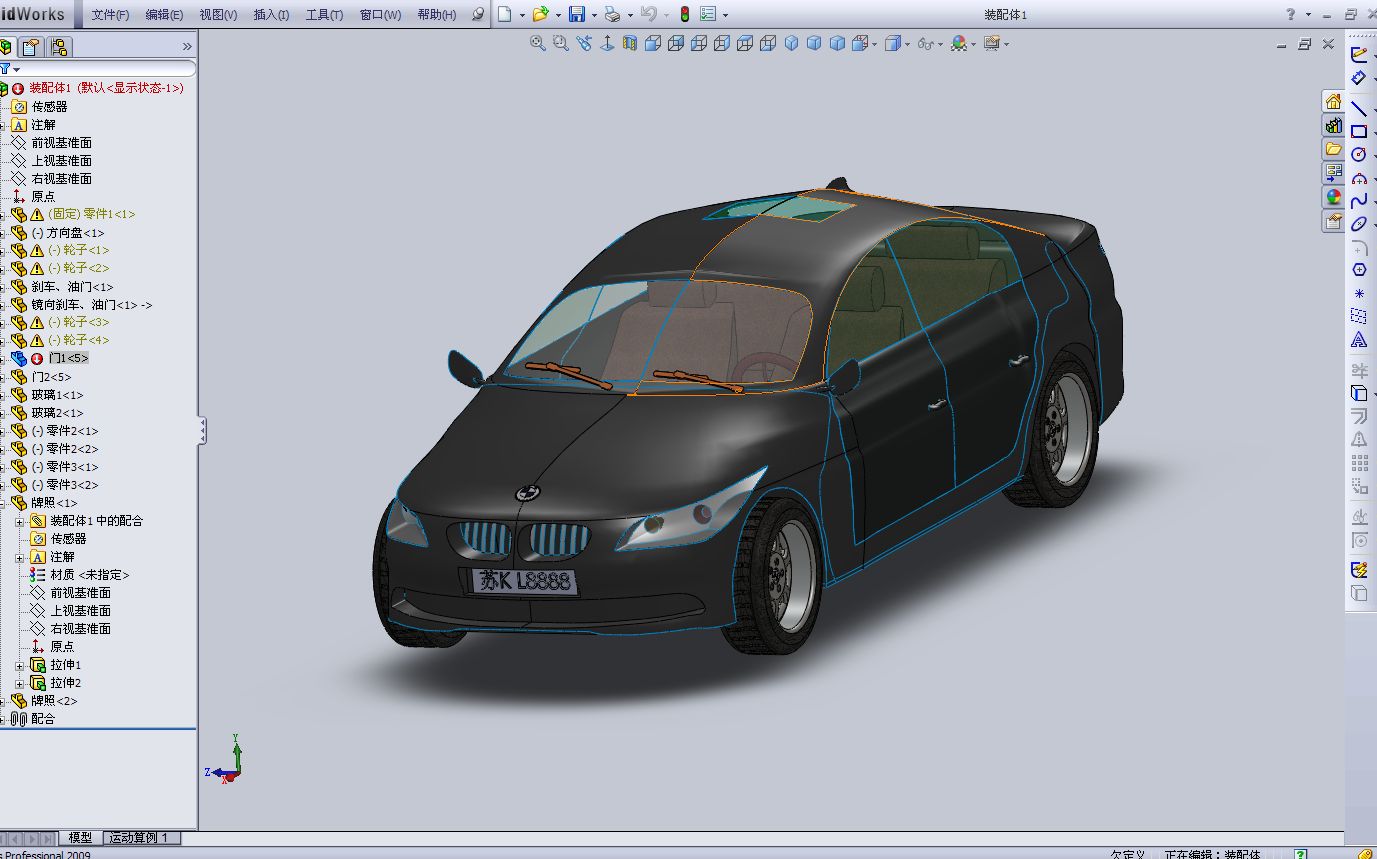
Task: Open the Custom Properties task pane tab
Action: point(1333,221)
